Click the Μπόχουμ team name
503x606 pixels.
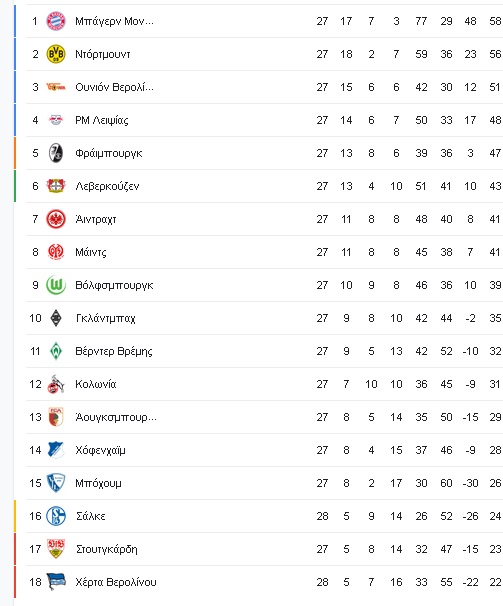click(x=98, y=483)
